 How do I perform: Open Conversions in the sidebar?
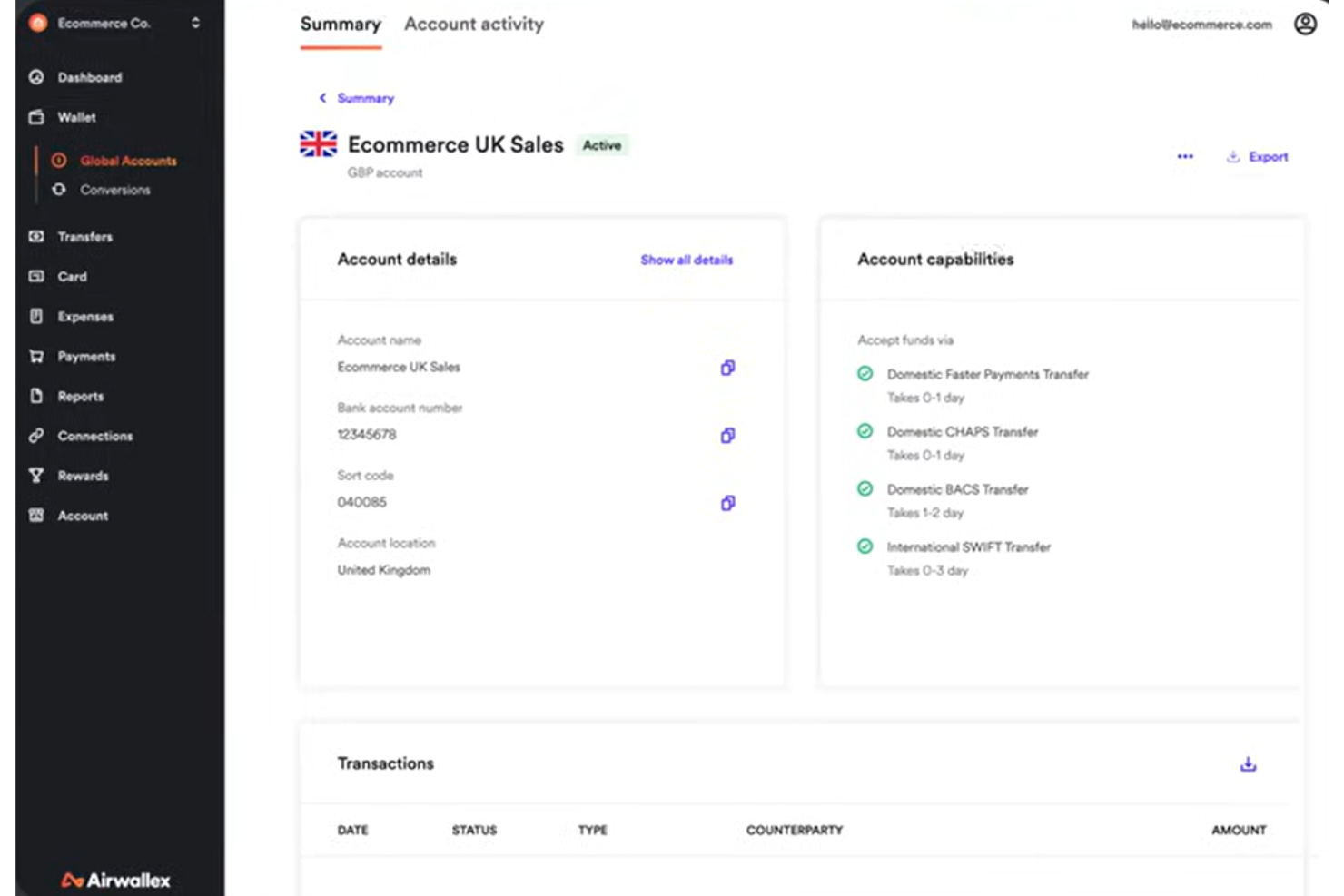pos(115,190)
